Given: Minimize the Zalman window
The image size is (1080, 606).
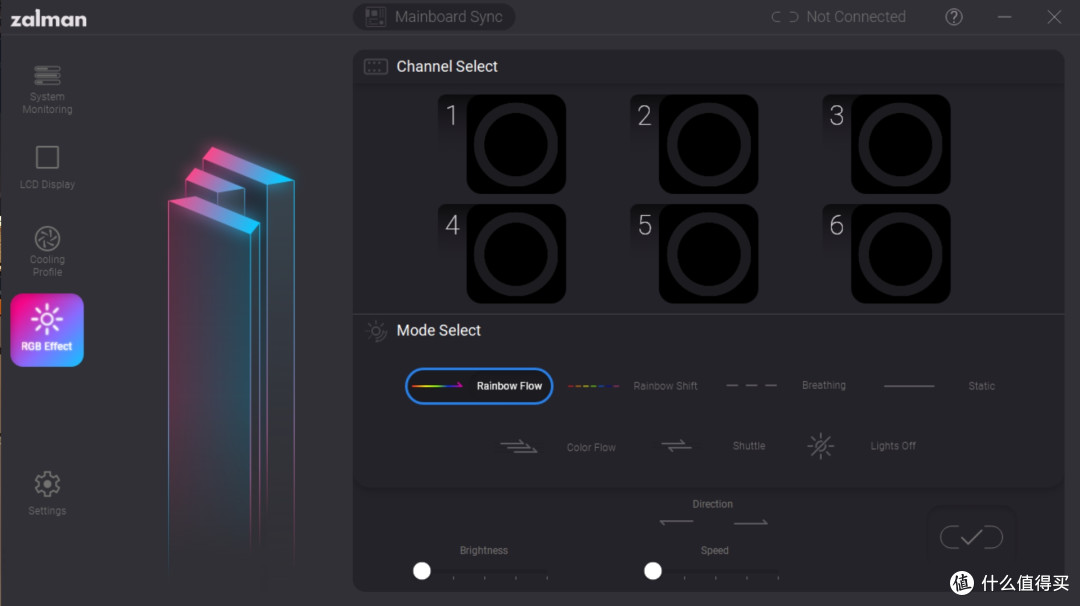Looking at the screenshot, I should pos(1004,17).
